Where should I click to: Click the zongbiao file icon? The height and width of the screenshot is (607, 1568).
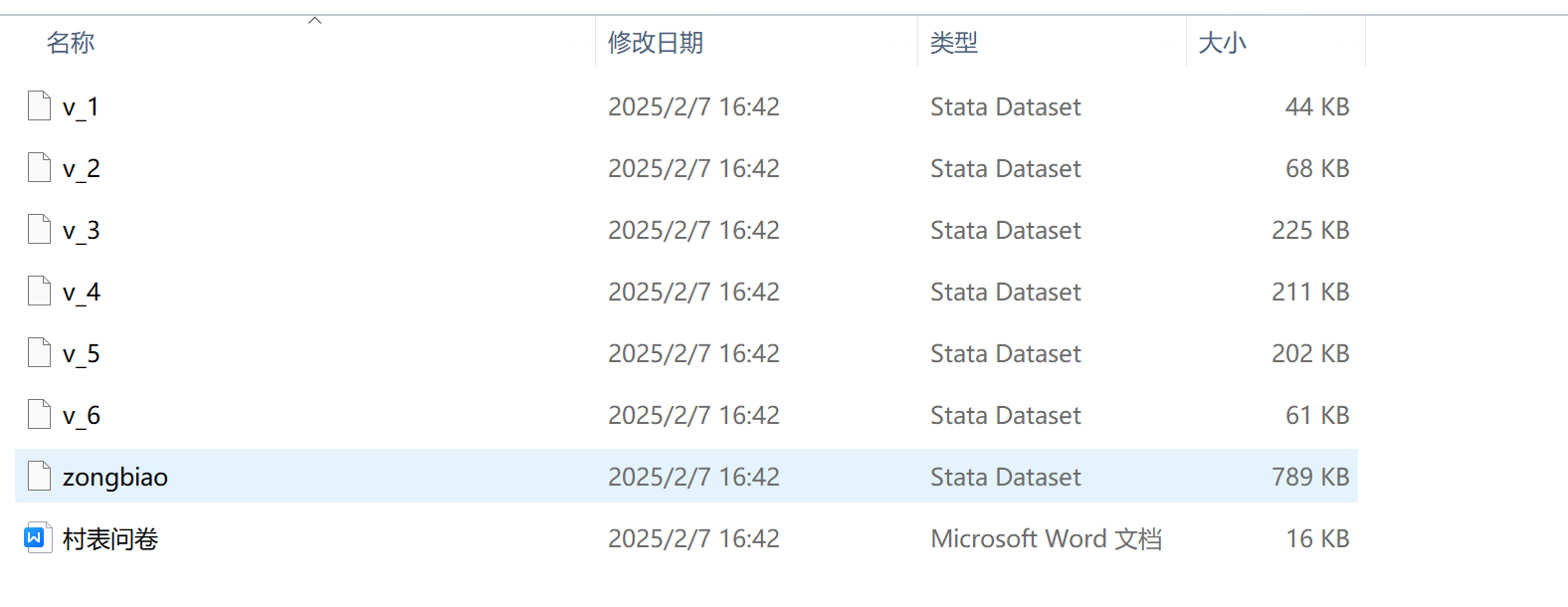point(39,476)
